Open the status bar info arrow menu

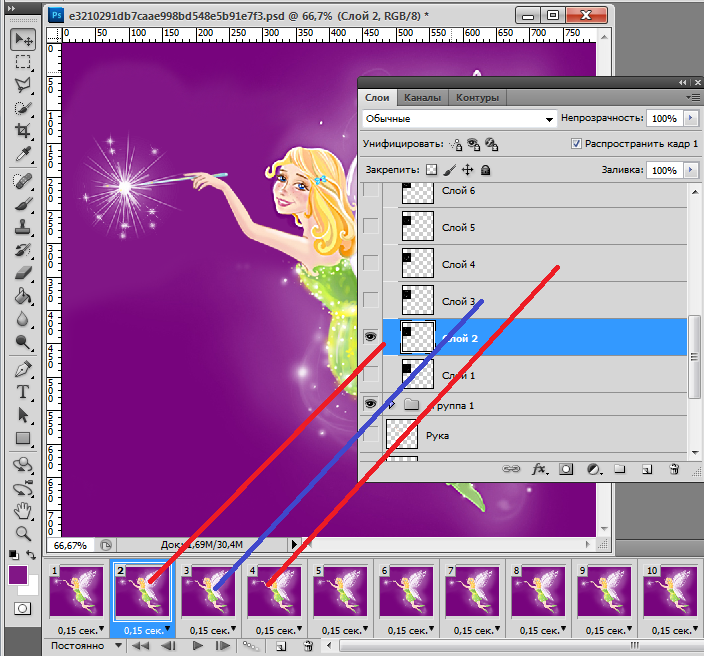pos(294,545)
